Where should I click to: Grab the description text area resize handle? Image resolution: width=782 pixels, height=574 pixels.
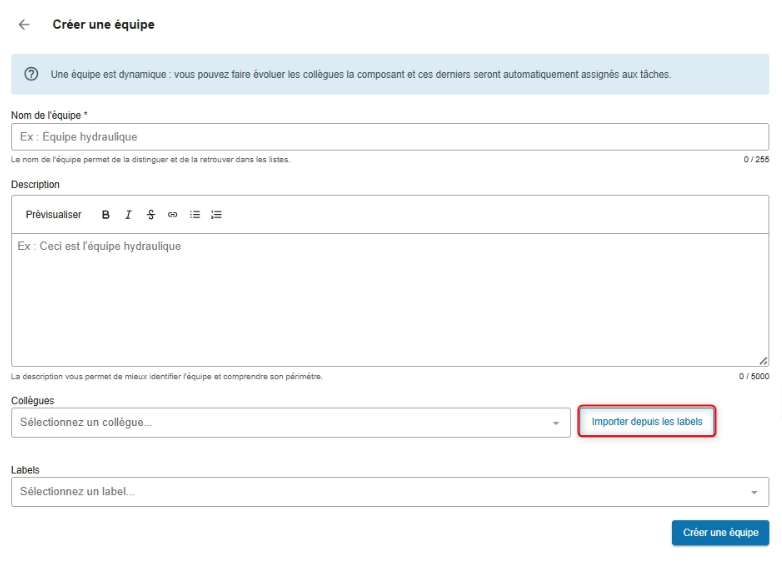[x=763, y=360]
